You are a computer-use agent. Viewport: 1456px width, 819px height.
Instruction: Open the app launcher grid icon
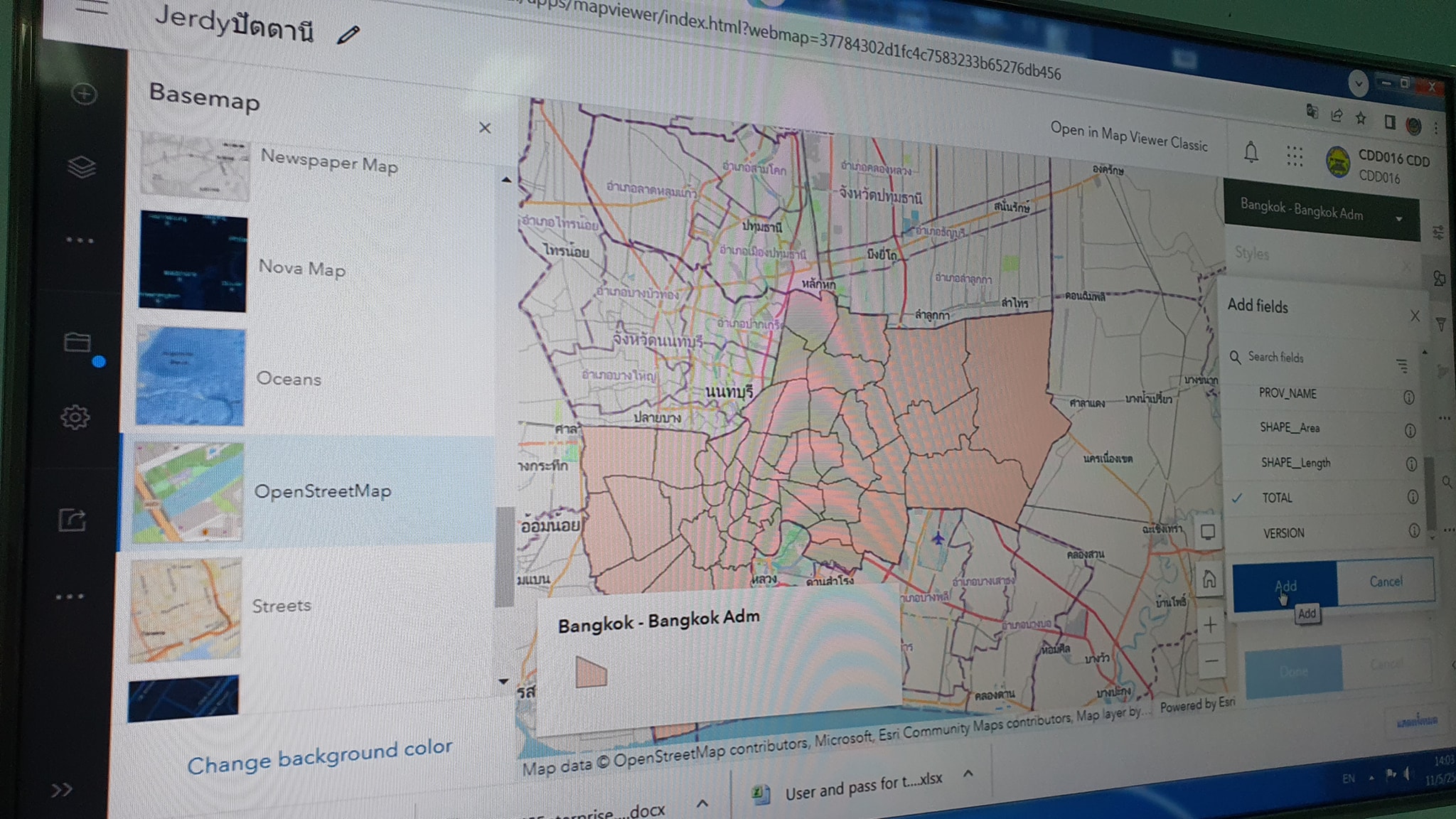(1294, 156)
